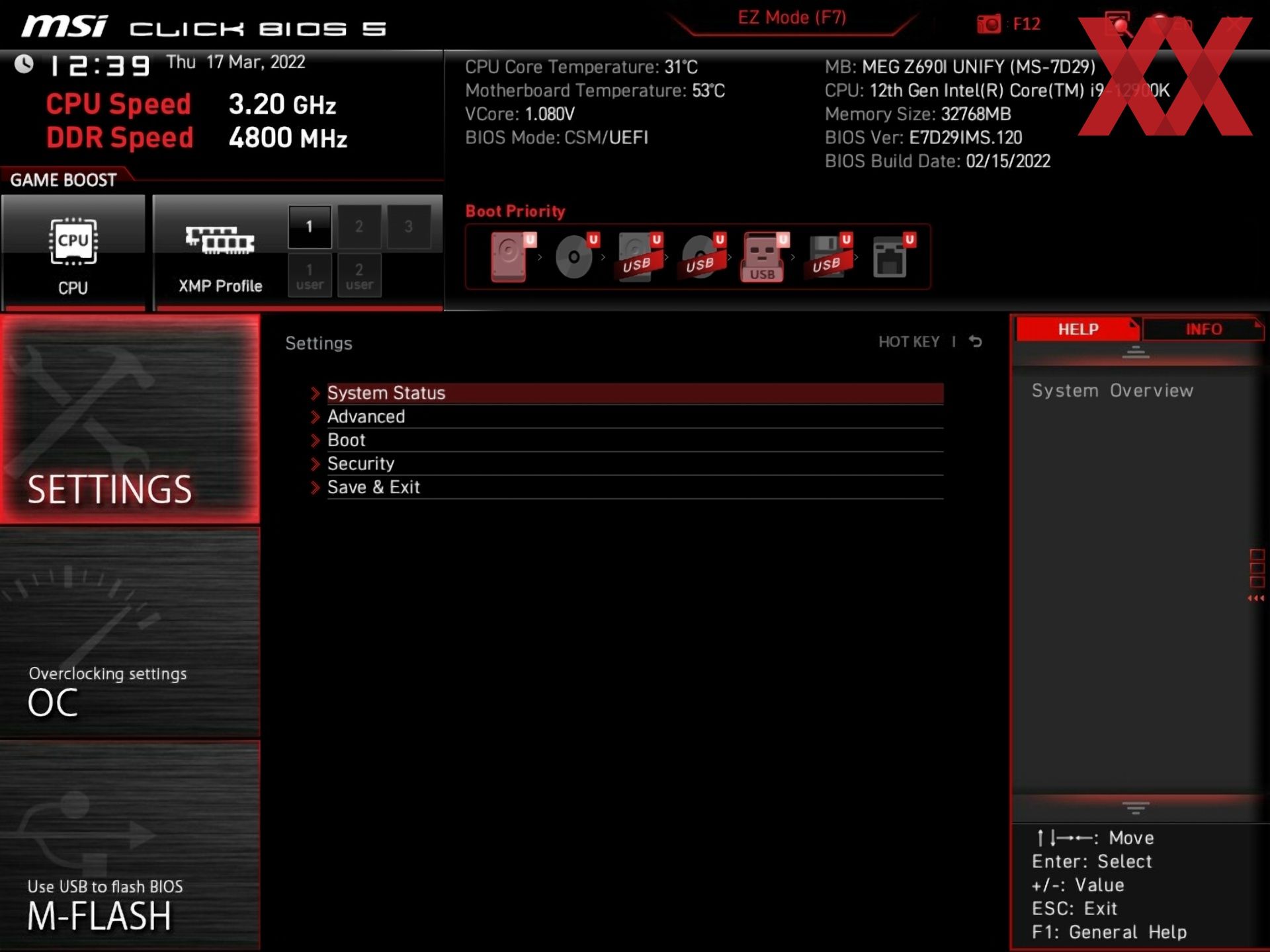Select the USB CD/DVD boot priority icon

pyautogui.click(x=703, y=257)
